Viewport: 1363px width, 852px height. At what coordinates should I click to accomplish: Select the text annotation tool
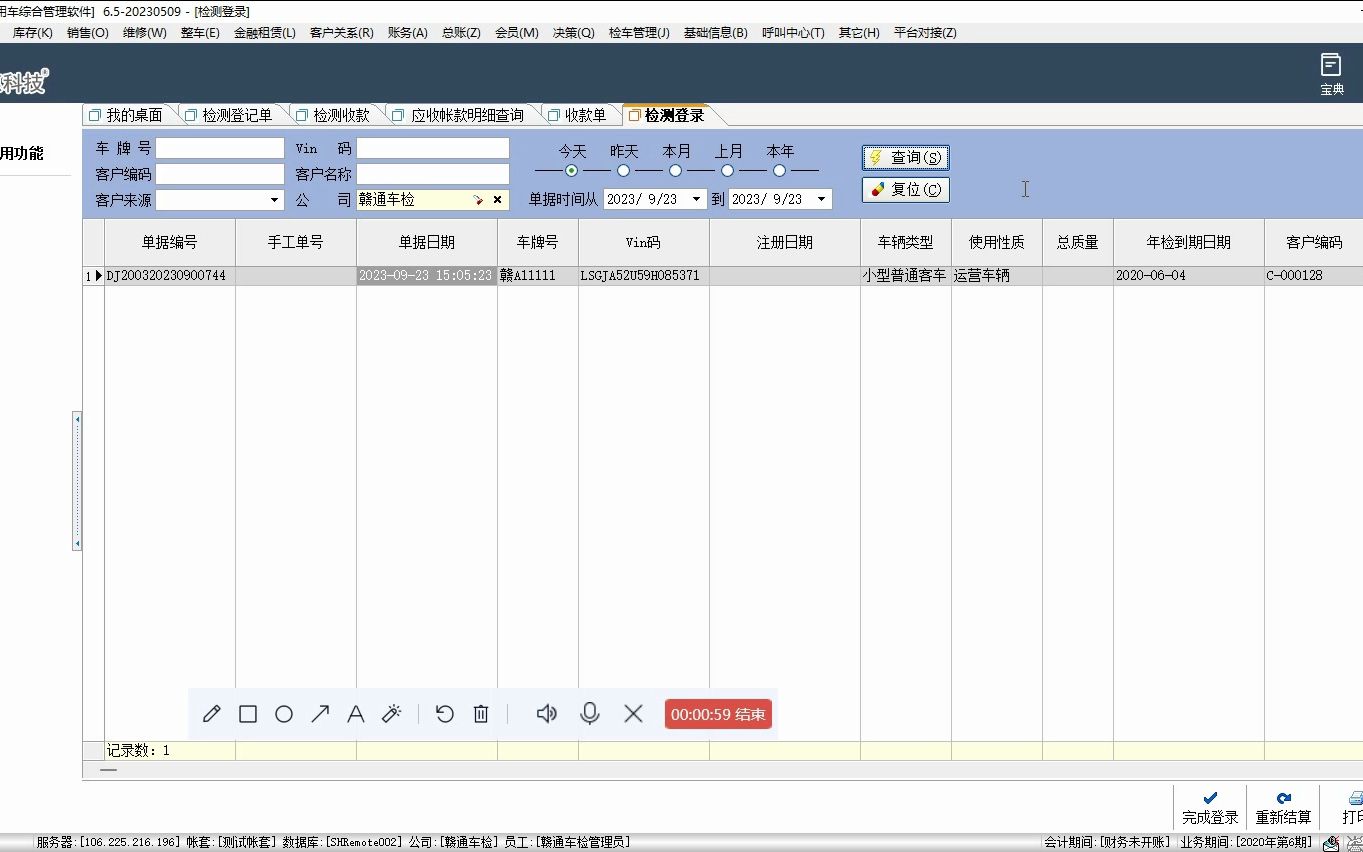pos(356,713)
